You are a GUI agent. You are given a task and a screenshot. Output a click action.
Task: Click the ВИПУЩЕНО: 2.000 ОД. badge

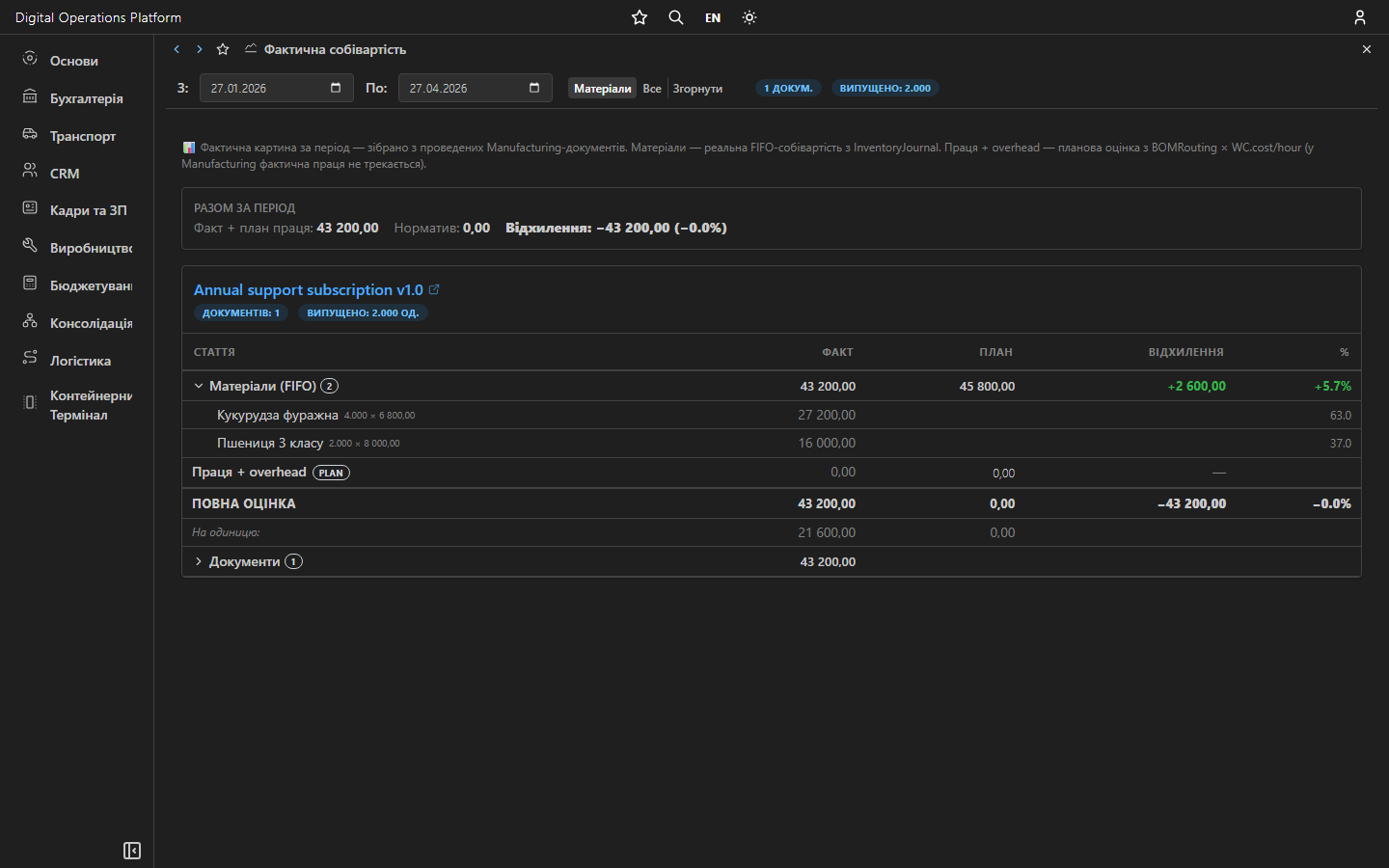point(363,312)
